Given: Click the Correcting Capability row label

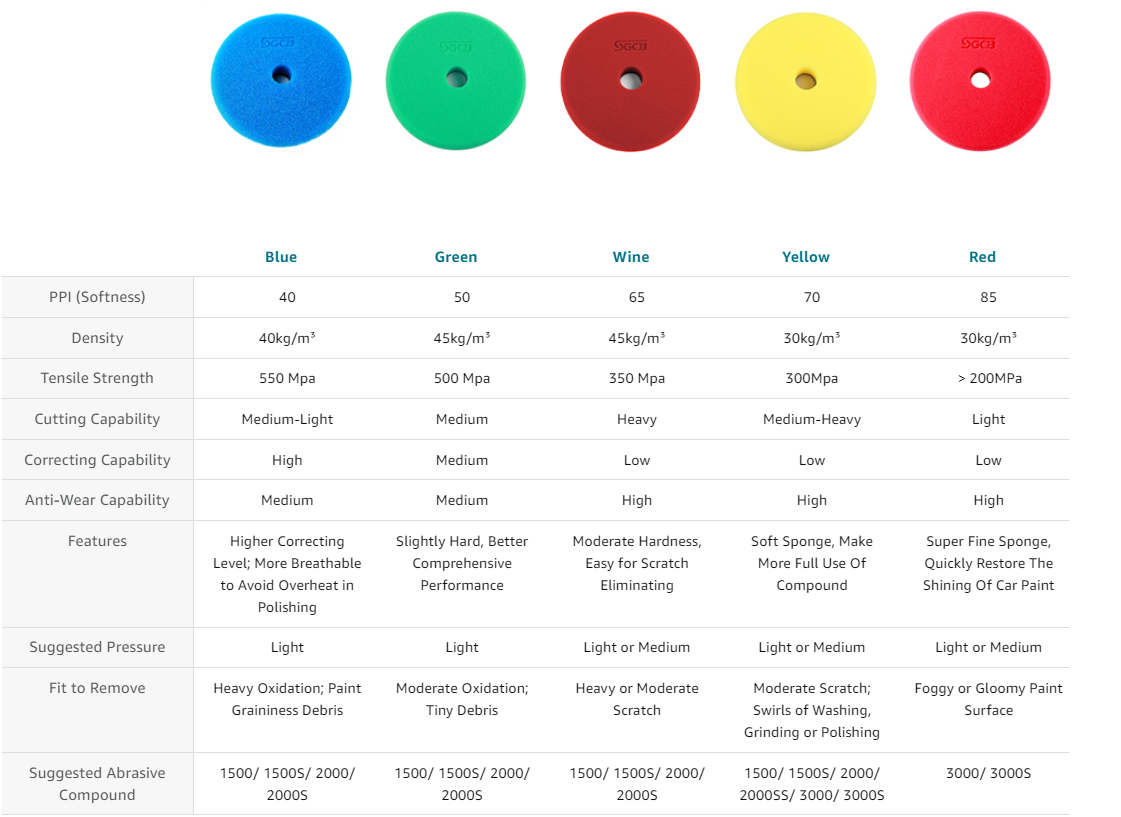Looking at the screenshot, I should 97,460.
